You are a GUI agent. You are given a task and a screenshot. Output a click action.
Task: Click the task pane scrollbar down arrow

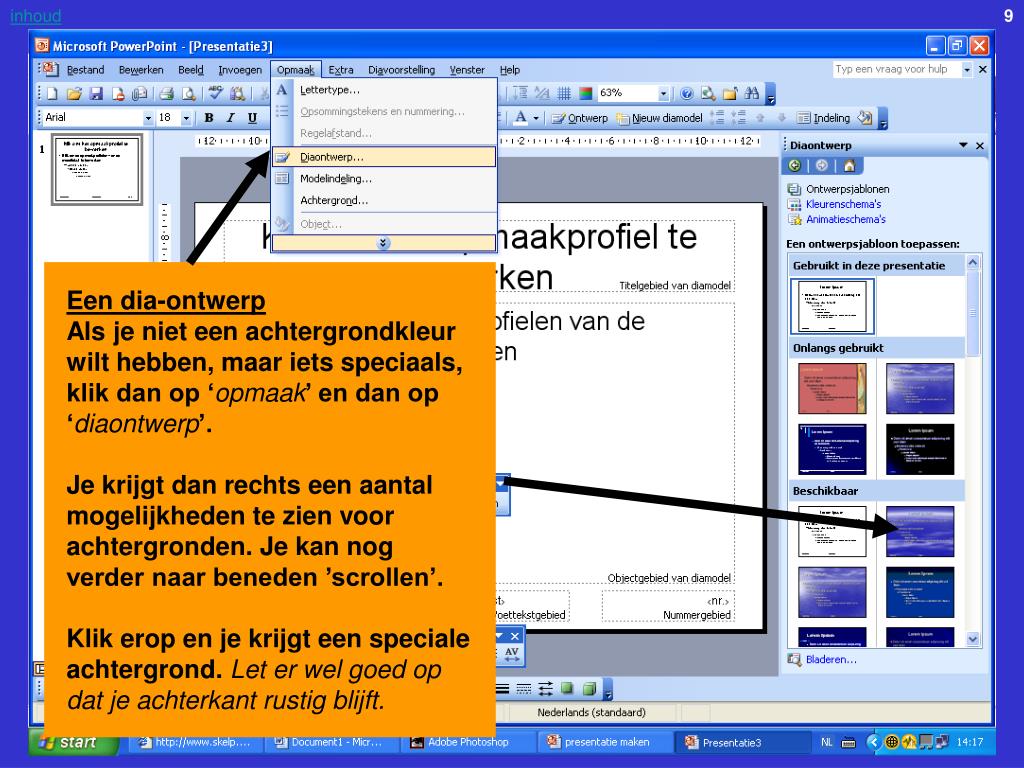click(972, 639)
